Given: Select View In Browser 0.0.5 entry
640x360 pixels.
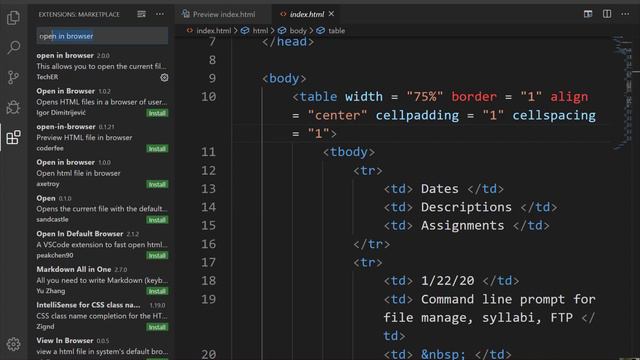Looking at the screenshot, I should [x=102, y=346].
